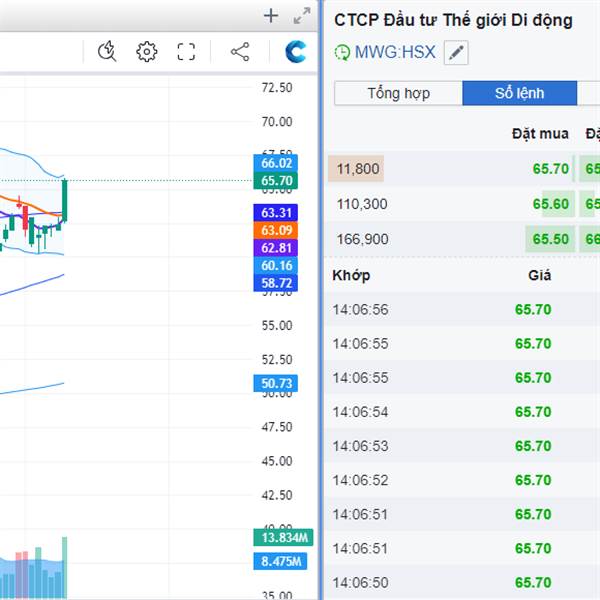Click the 63.31 indicator label

pos(276,213)
